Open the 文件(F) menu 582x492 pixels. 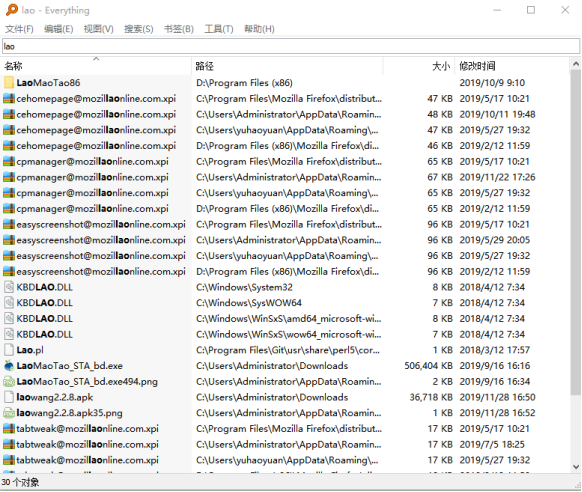(x=19, y=29)
